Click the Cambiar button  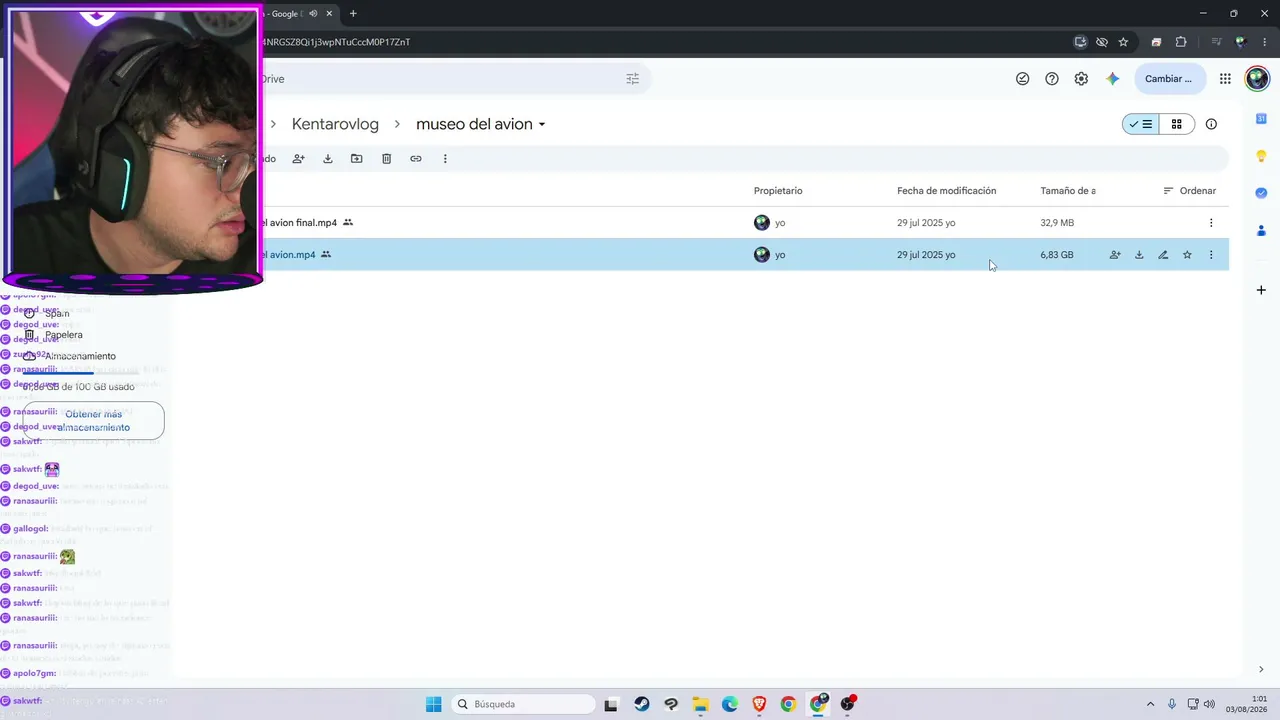(1168, 79)
